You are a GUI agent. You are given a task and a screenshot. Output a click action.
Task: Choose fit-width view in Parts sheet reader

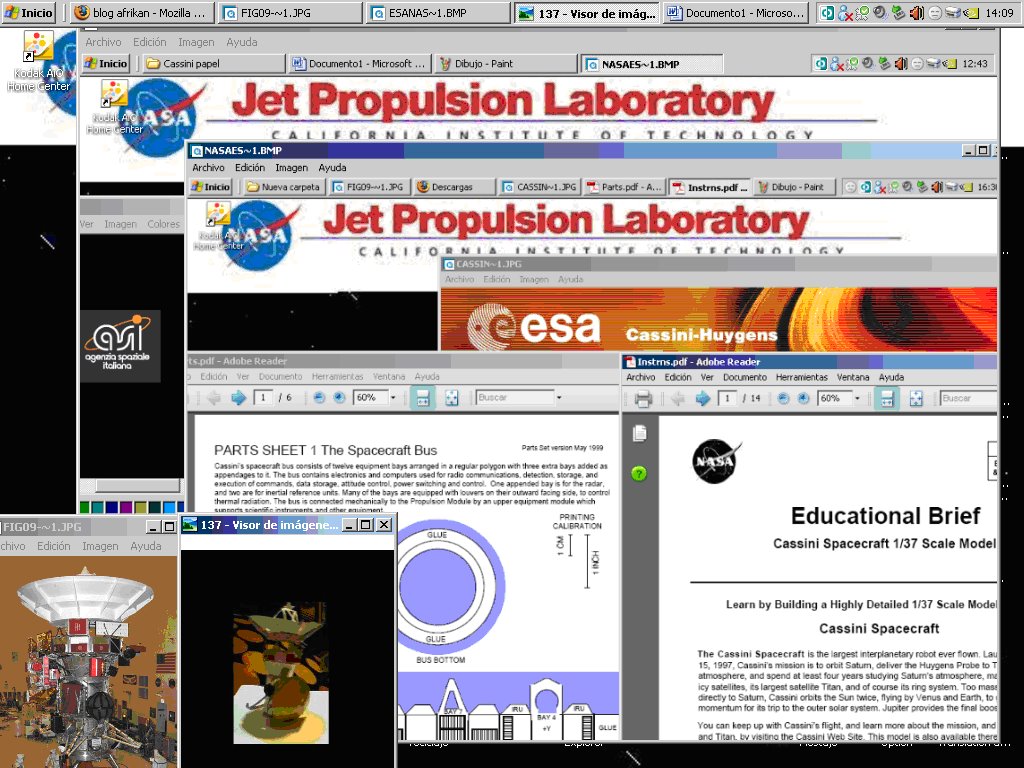(x=423, y=397)
